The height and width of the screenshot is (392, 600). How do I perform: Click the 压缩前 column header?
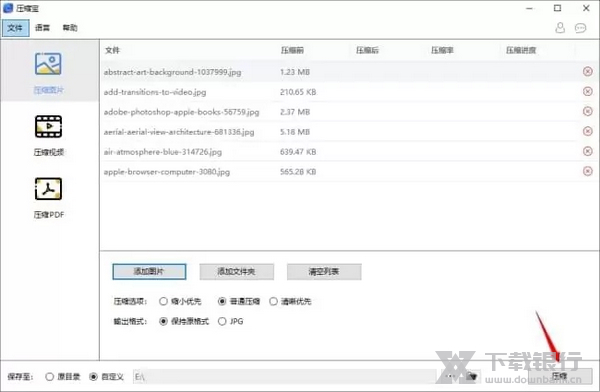coord(292,50)
